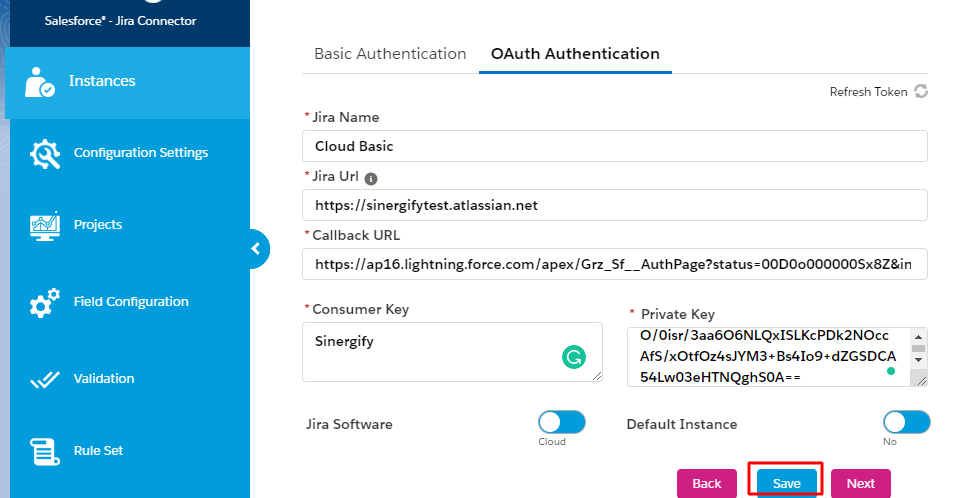Click the Refresh Token link text
The width and height of the screenshot is (977, 498).
pos(869,92)
